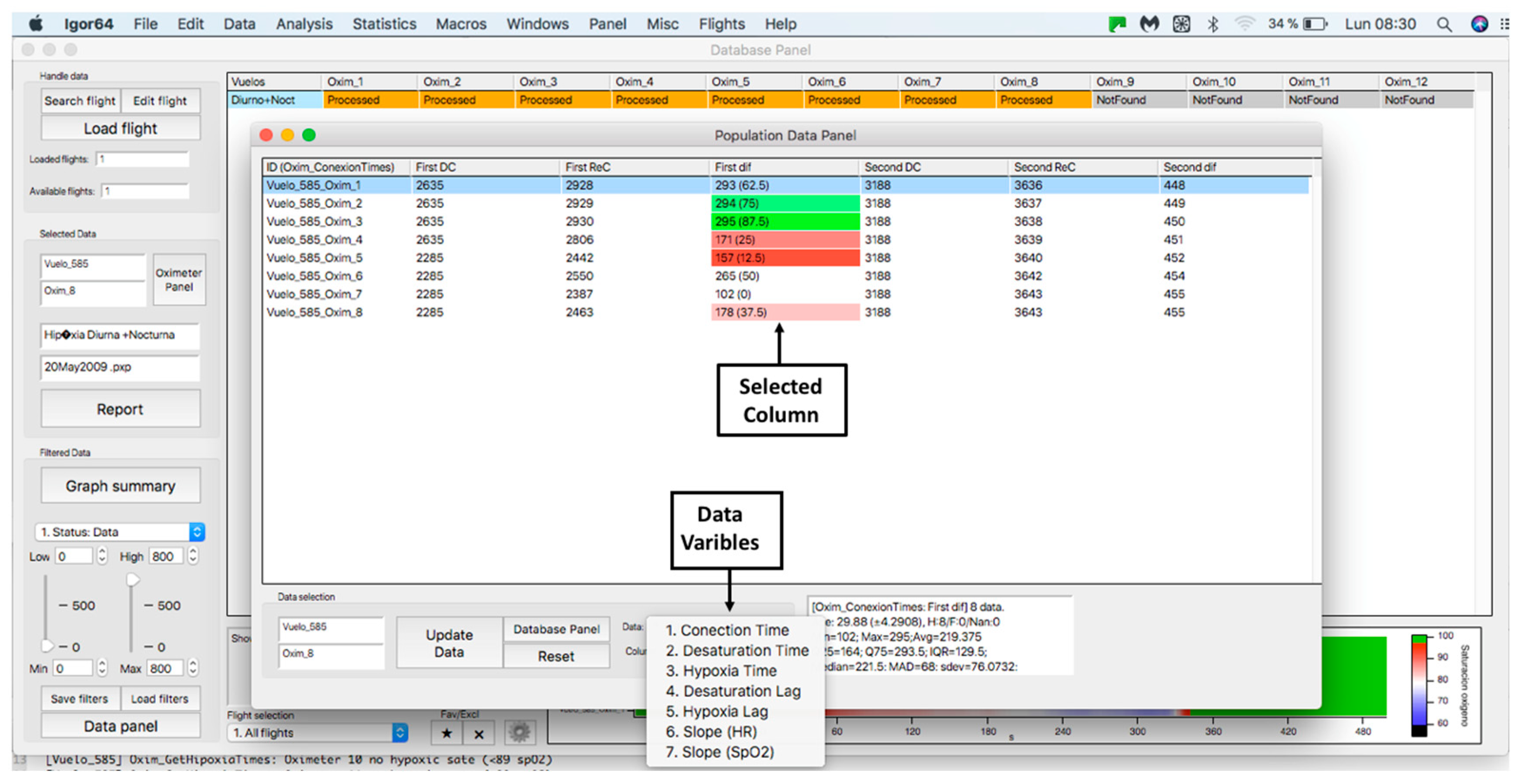Open the Flights menu
Viewport: 1521px width, 784px height.
point(721,24)
